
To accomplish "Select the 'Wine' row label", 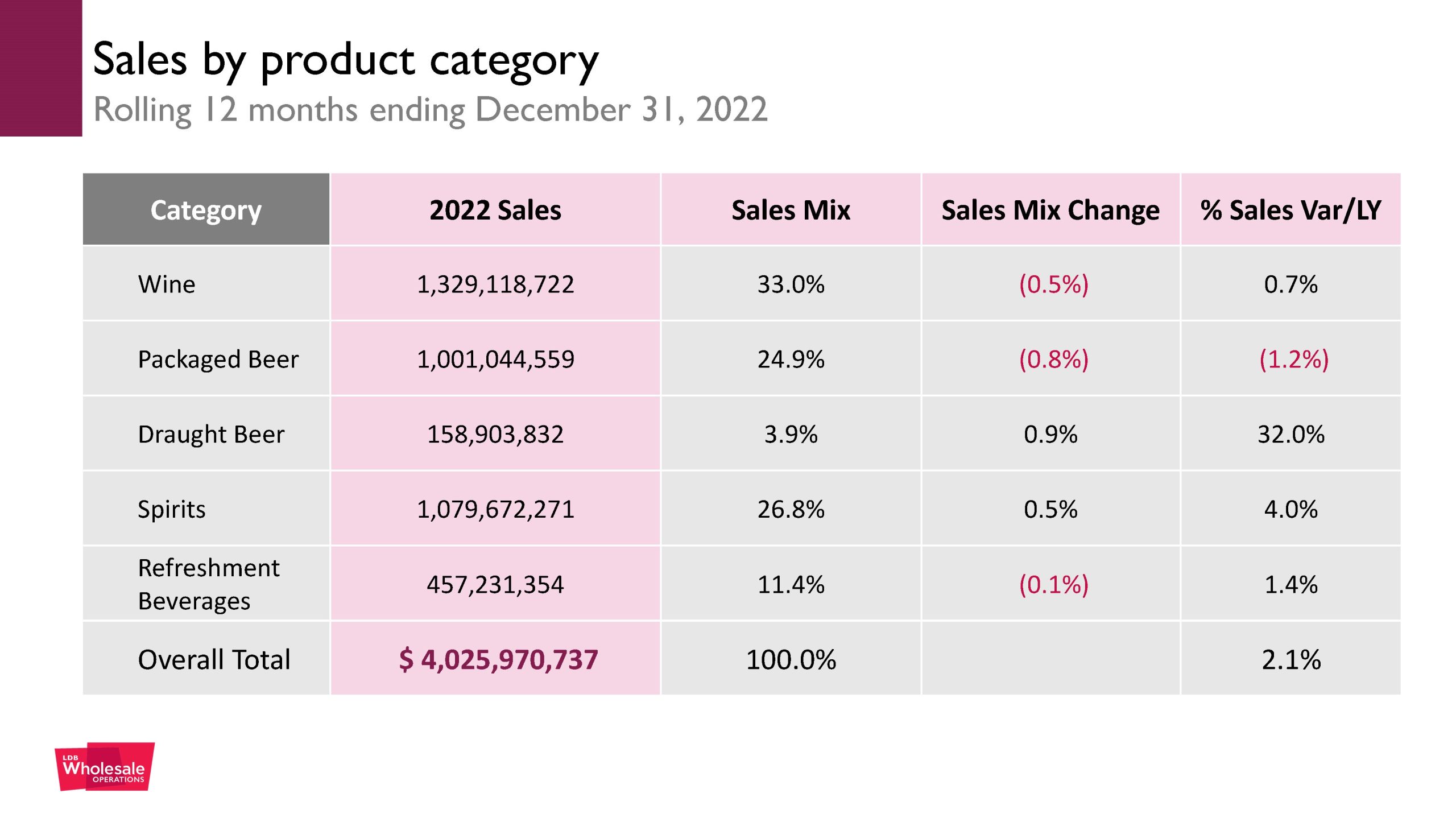I will [167, 284].
